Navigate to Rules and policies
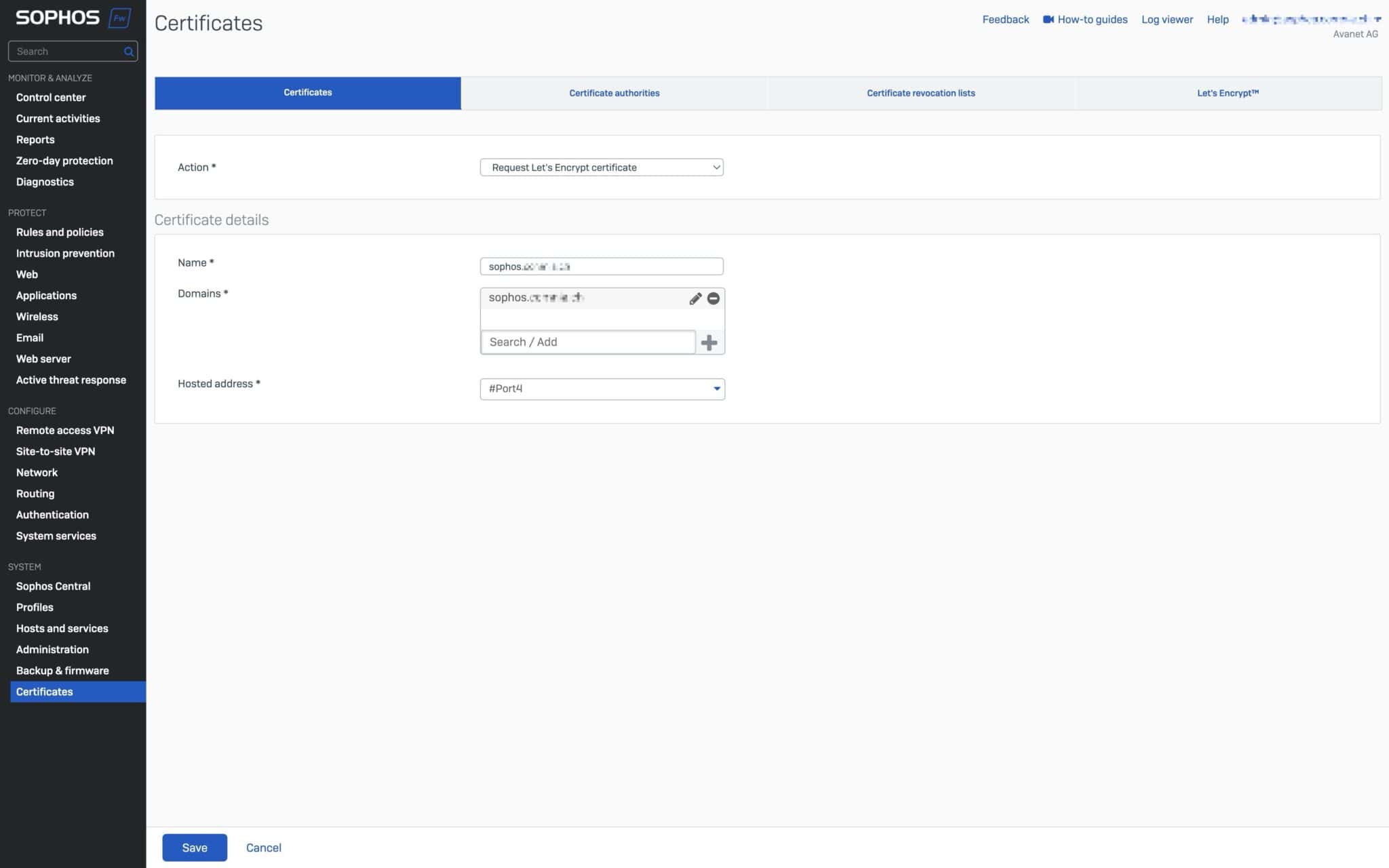Viewport: 1389px width, 868px height. click(60, 232)
